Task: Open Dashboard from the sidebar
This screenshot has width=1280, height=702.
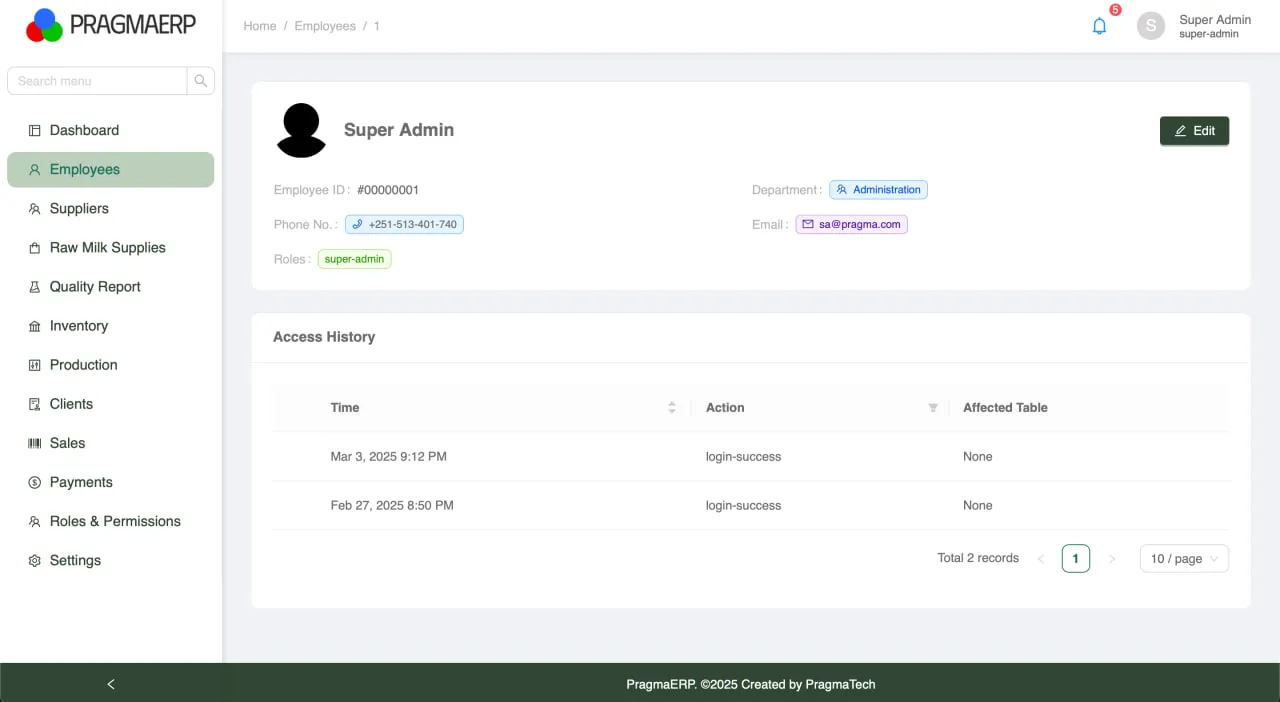Action: point(110,130)
